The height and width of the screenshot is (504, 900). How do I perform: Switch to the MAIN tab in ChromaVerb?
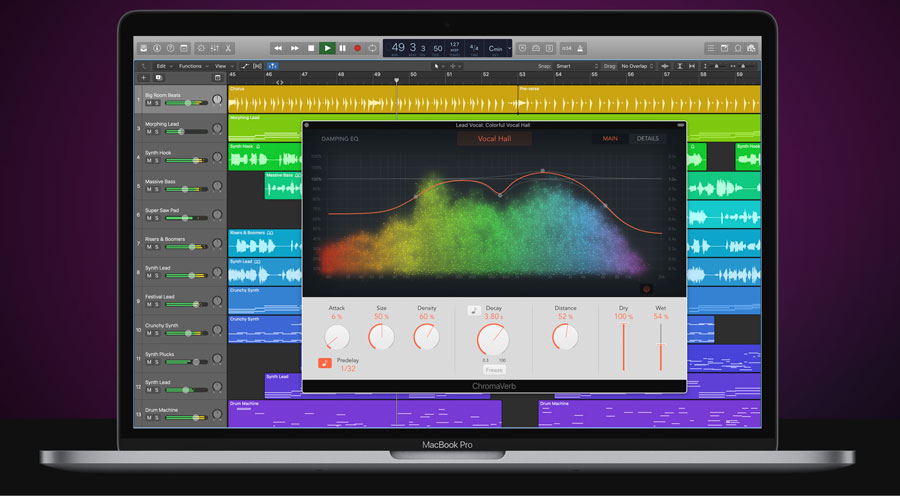pyautogui.click(x=609, y=139)
